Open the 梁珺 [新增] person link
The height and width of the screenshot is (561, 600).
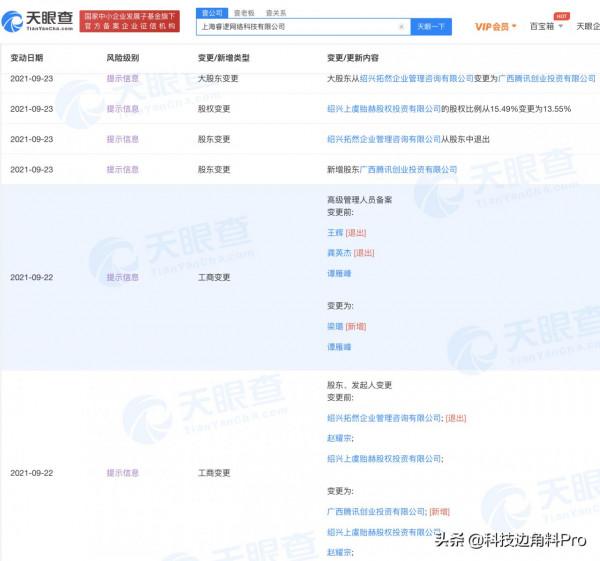(335, 326)
